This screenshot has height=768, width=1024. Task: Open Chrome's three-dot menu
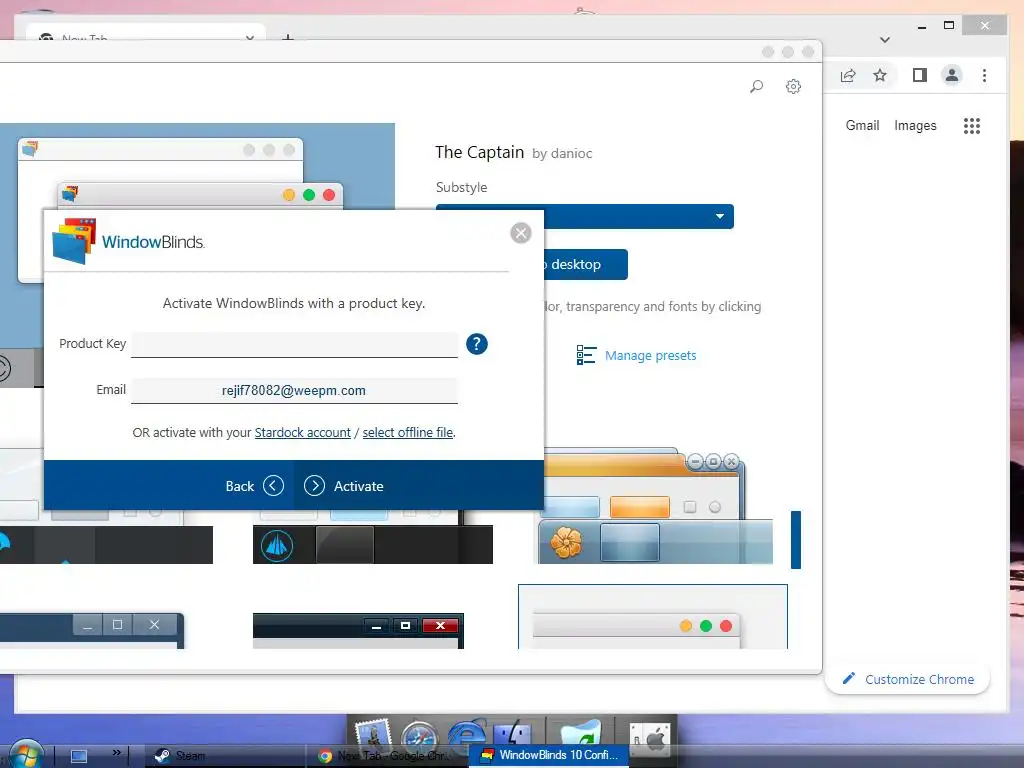(984, 76)
